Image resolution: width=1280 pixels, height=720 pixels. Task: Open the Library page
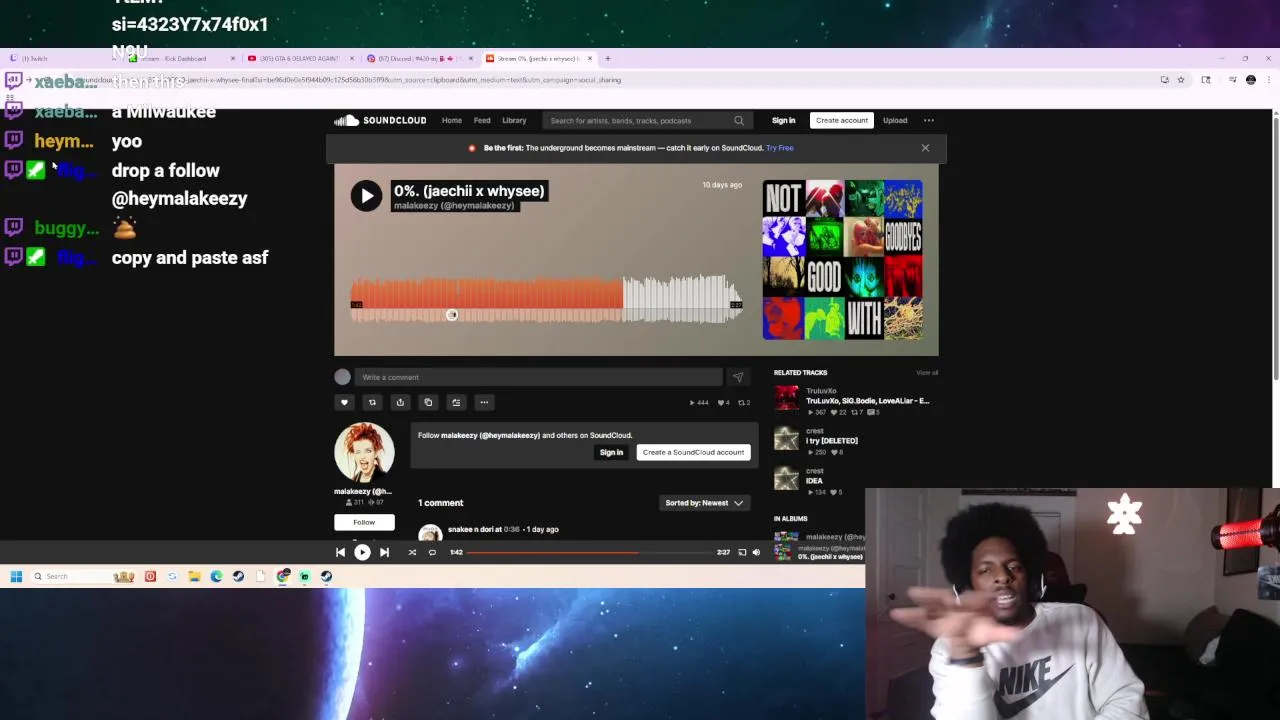tap(514, 120)
